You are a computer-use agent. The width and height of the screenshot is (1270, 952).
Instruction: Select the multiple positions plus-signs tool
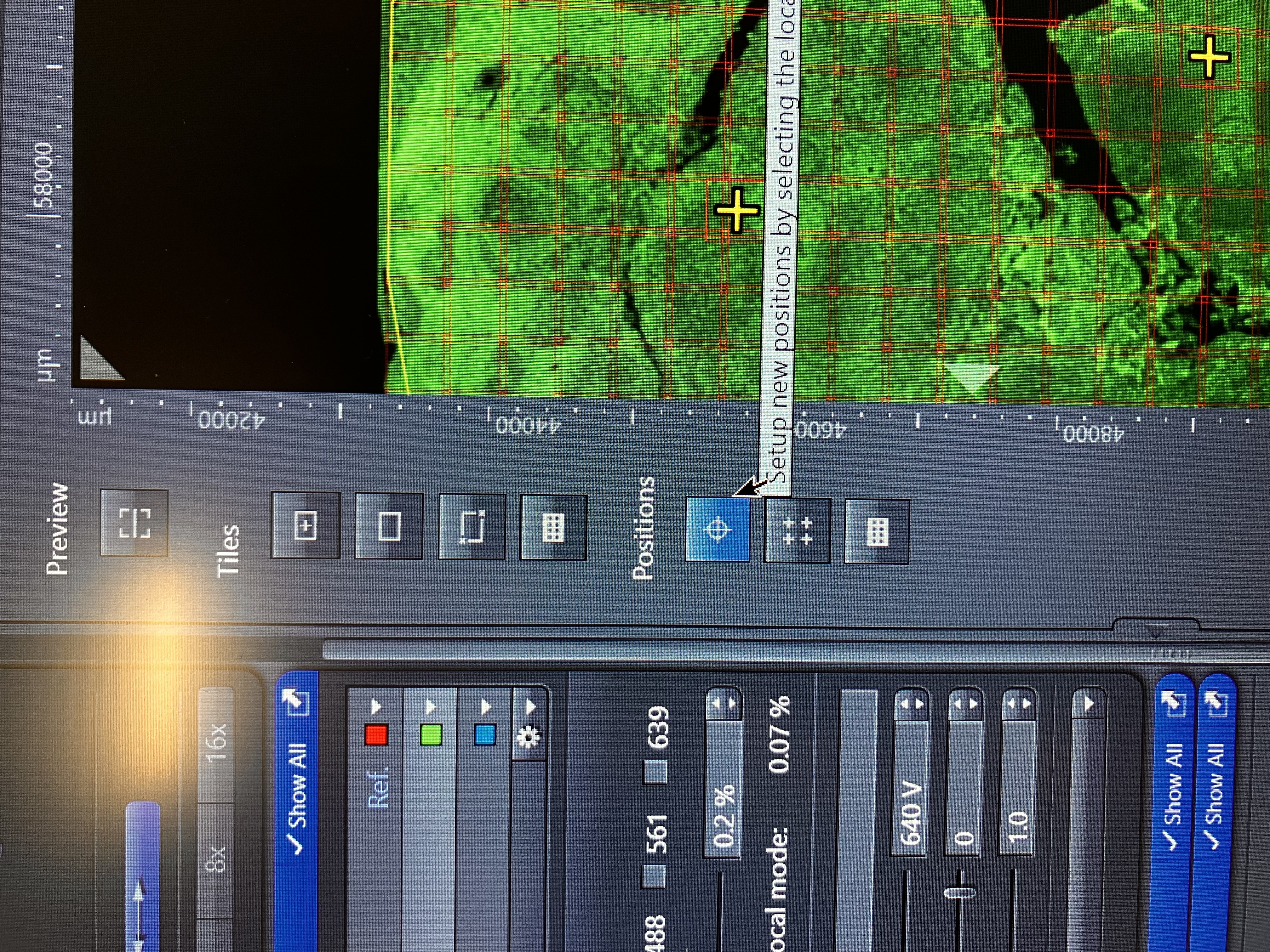798,531
